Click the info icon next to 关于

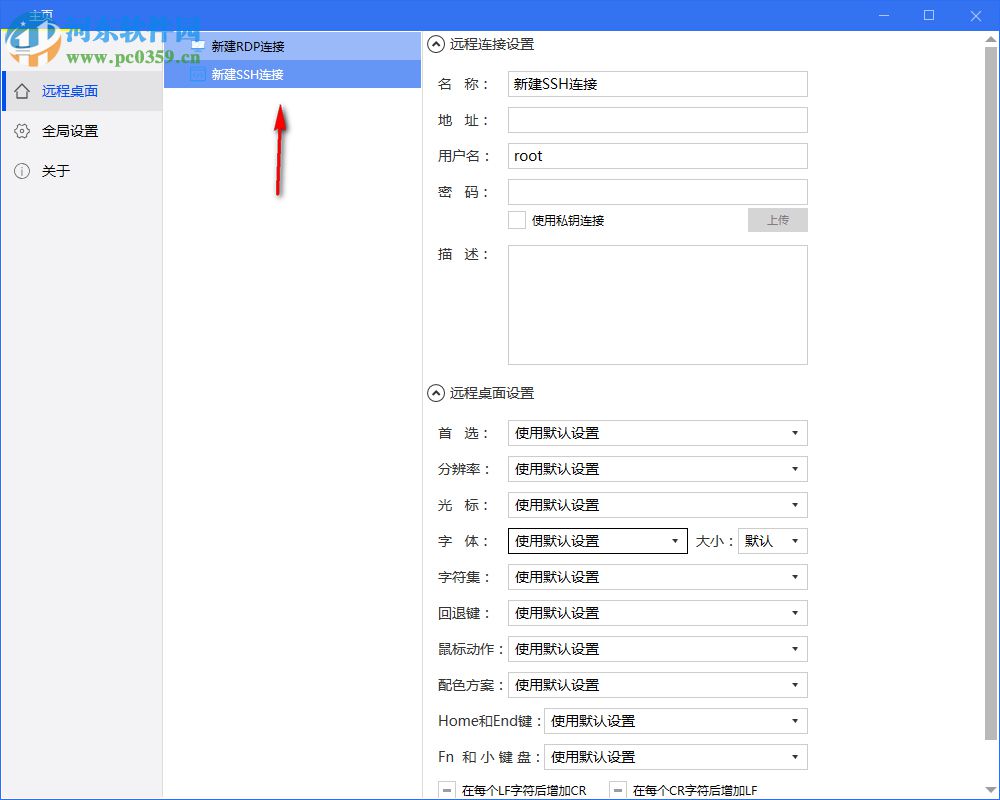coord(22,170)
